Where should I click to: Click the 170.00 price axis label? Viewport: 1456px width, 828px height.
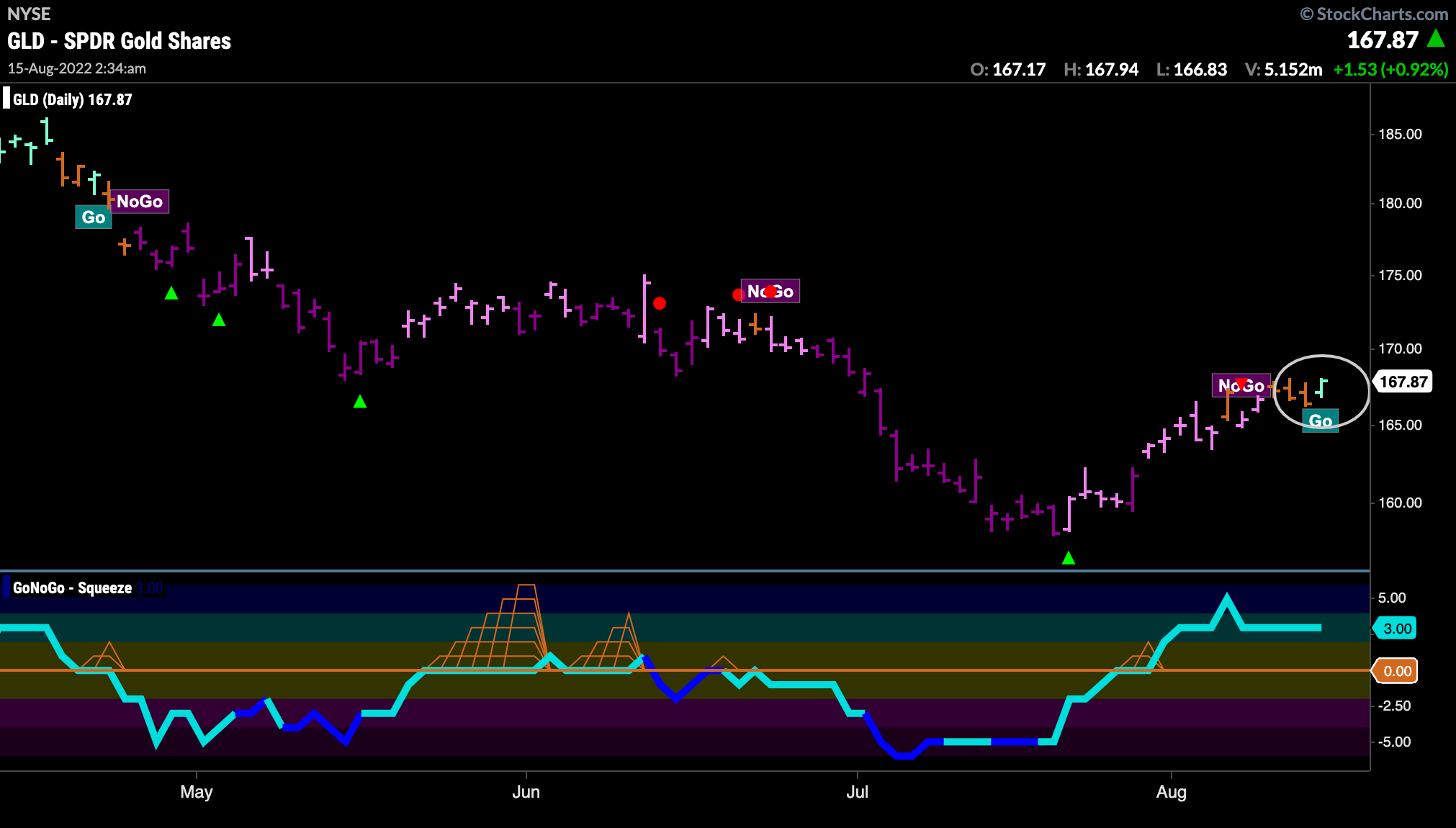(x=1400, y=348)
